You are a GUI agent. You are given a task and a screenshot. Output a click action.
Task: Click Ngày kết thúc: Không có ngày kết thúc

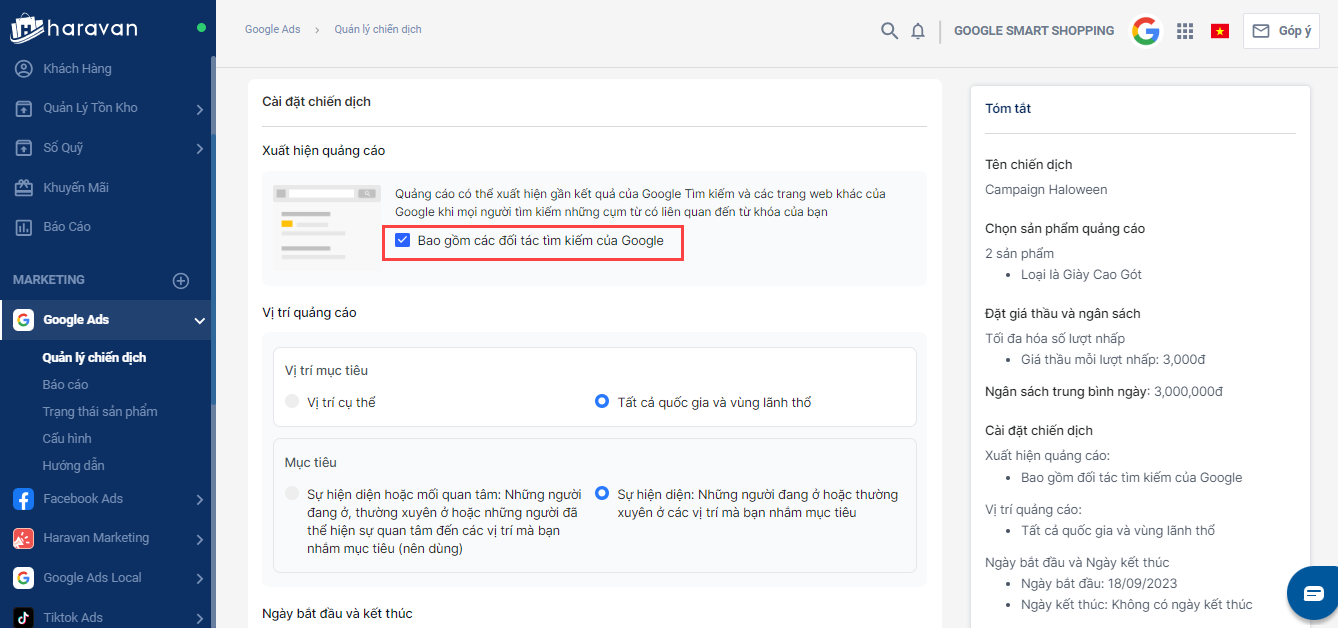[1136, 604]
